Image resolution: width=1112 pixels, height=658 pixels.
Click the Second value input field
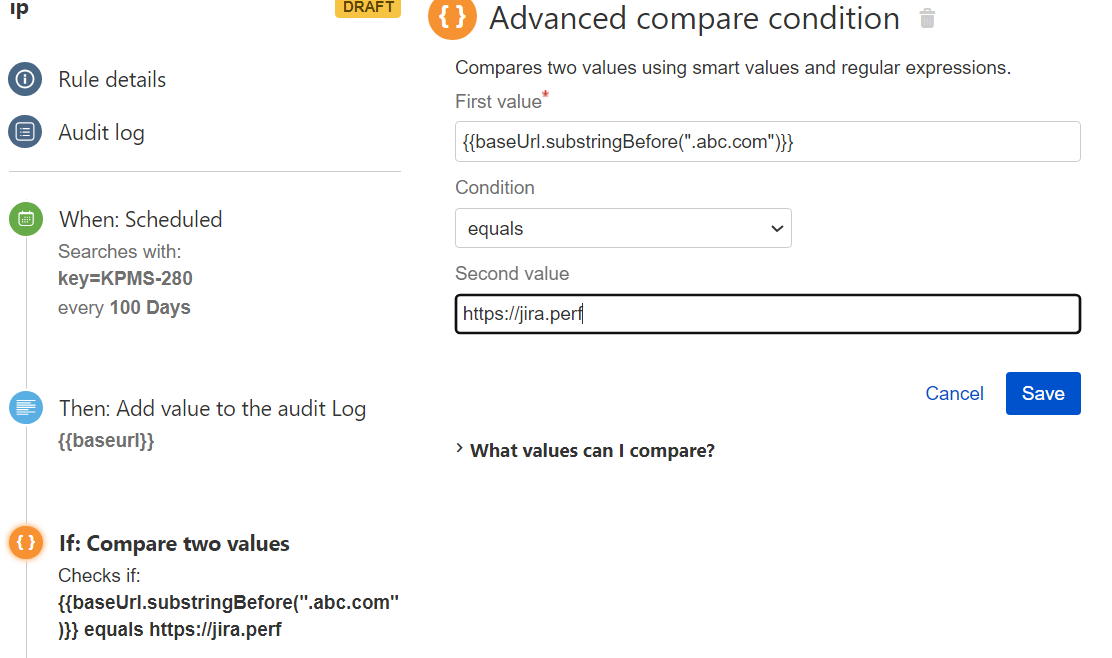[x=768, y=314]
